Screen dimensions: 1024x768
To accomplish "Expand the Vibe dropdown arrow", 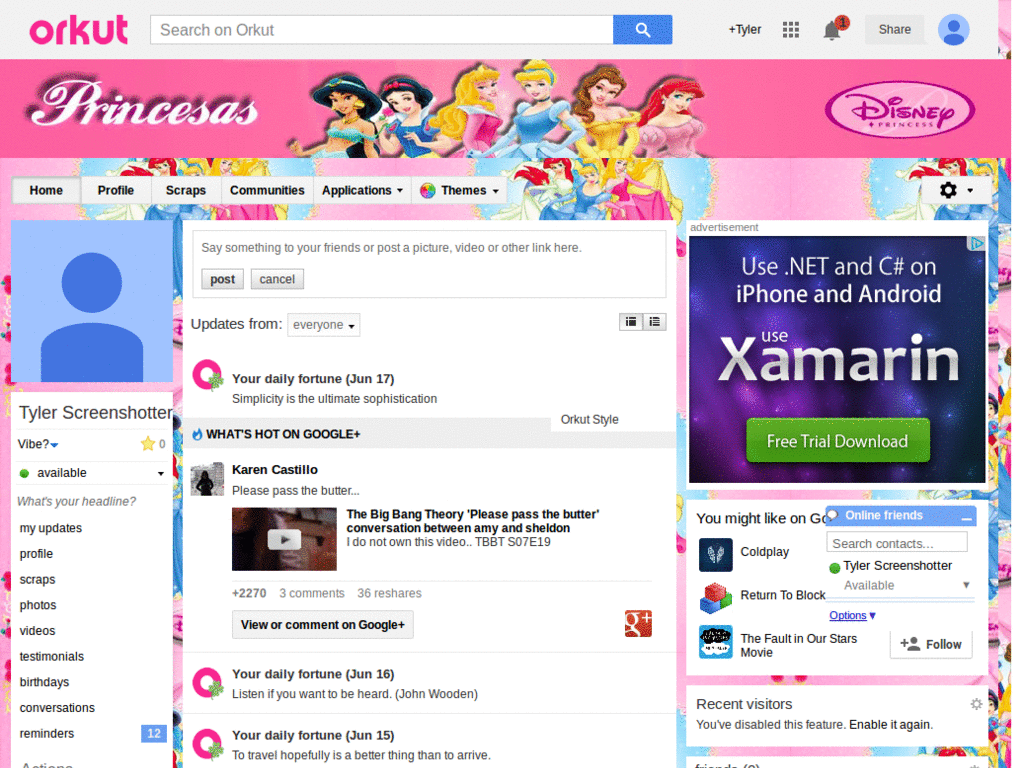I will coord(54,445).
